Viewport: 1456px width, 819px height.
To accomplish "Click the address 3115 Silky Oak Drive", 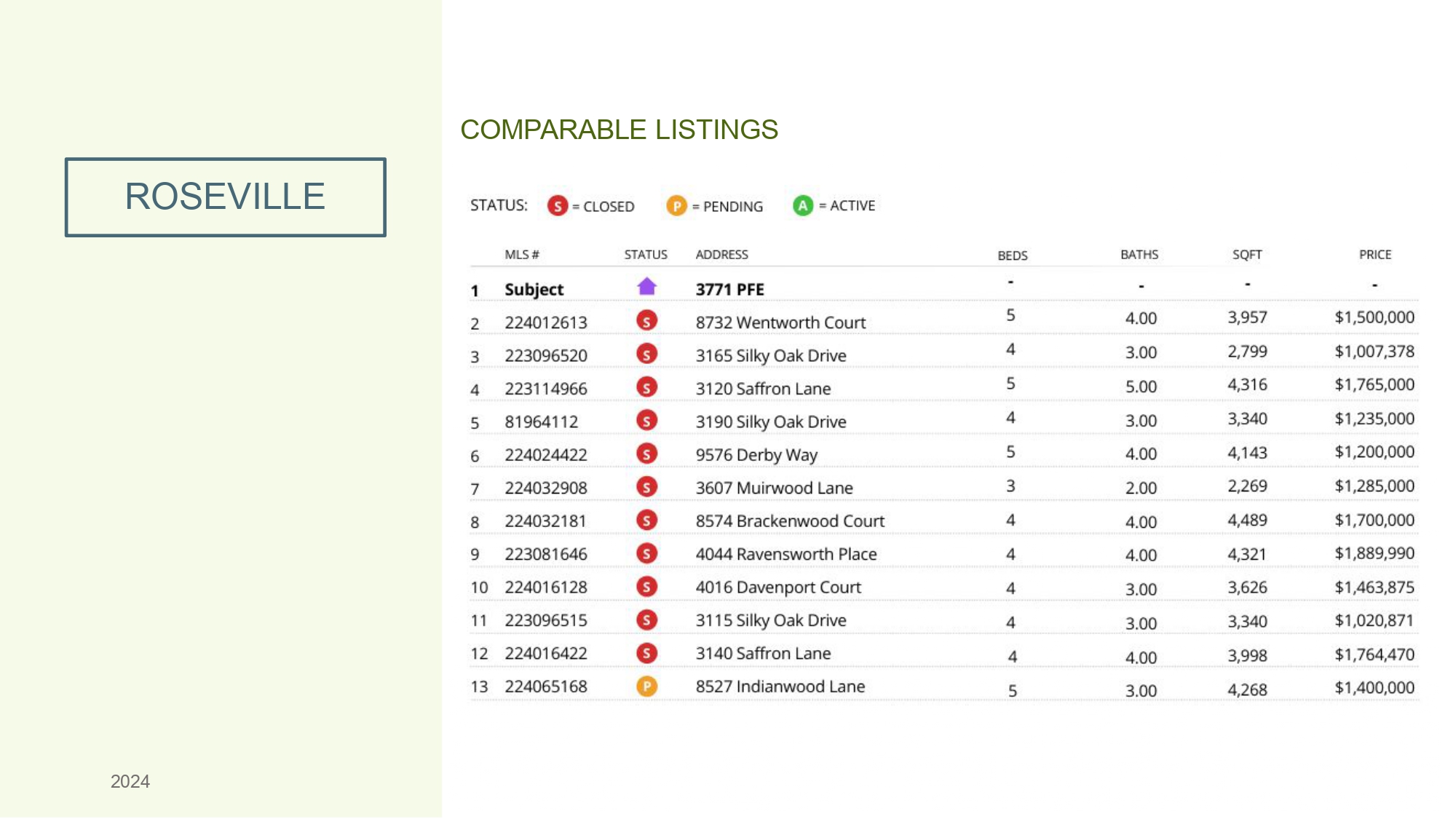I will pos(771,621).
